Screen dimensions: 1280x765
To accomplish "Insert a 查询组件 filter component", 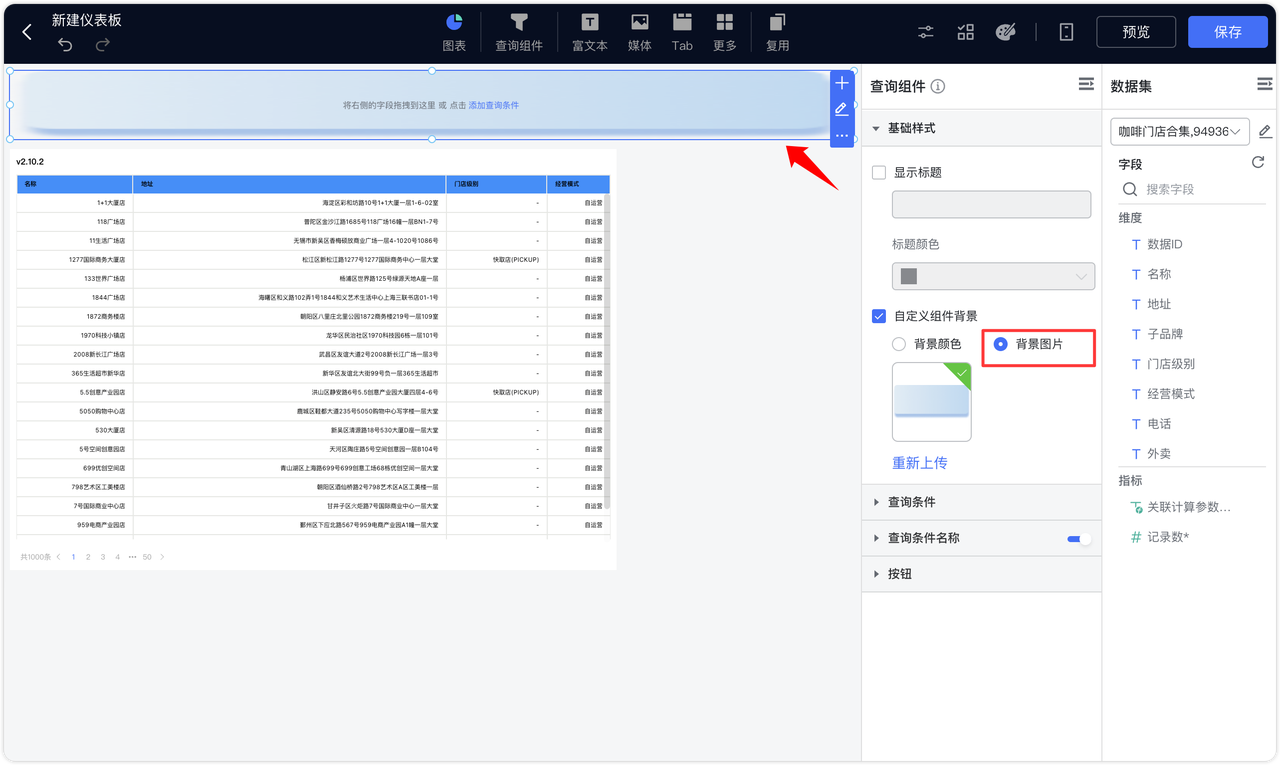I will point(519,32).
